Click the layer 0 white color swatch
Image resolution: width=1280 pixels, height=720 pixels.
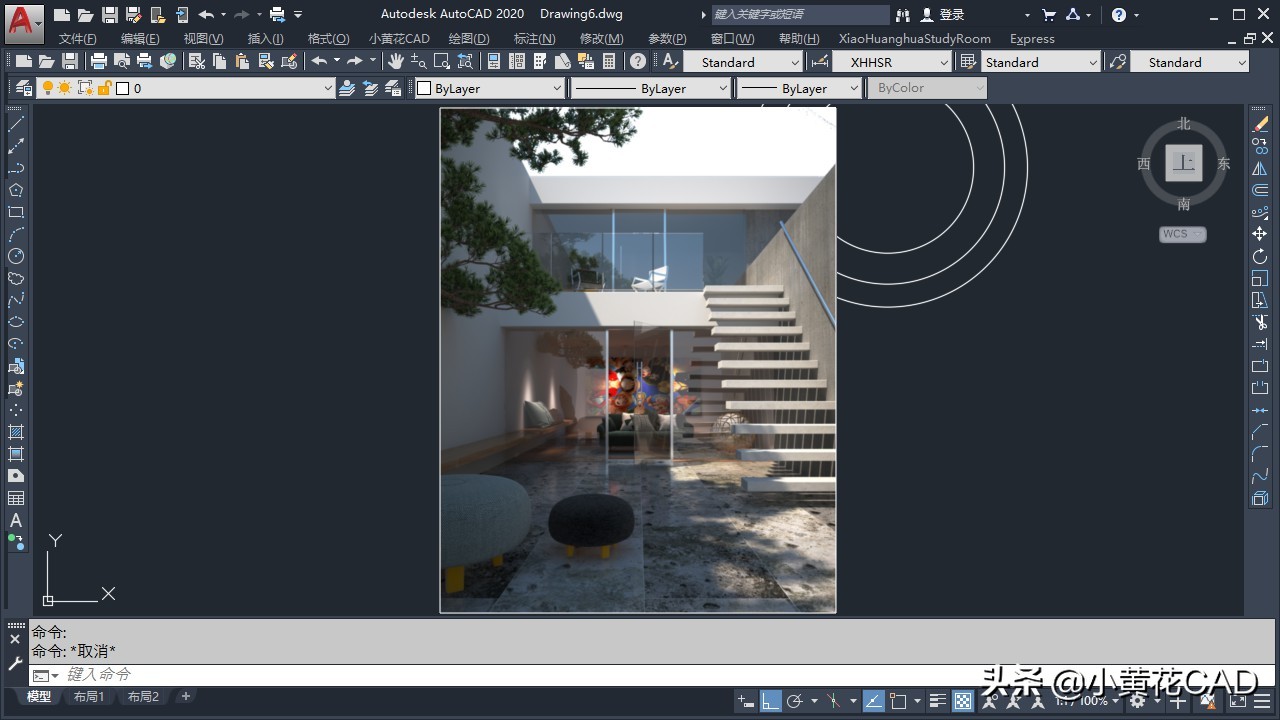(x=123, y=88)
